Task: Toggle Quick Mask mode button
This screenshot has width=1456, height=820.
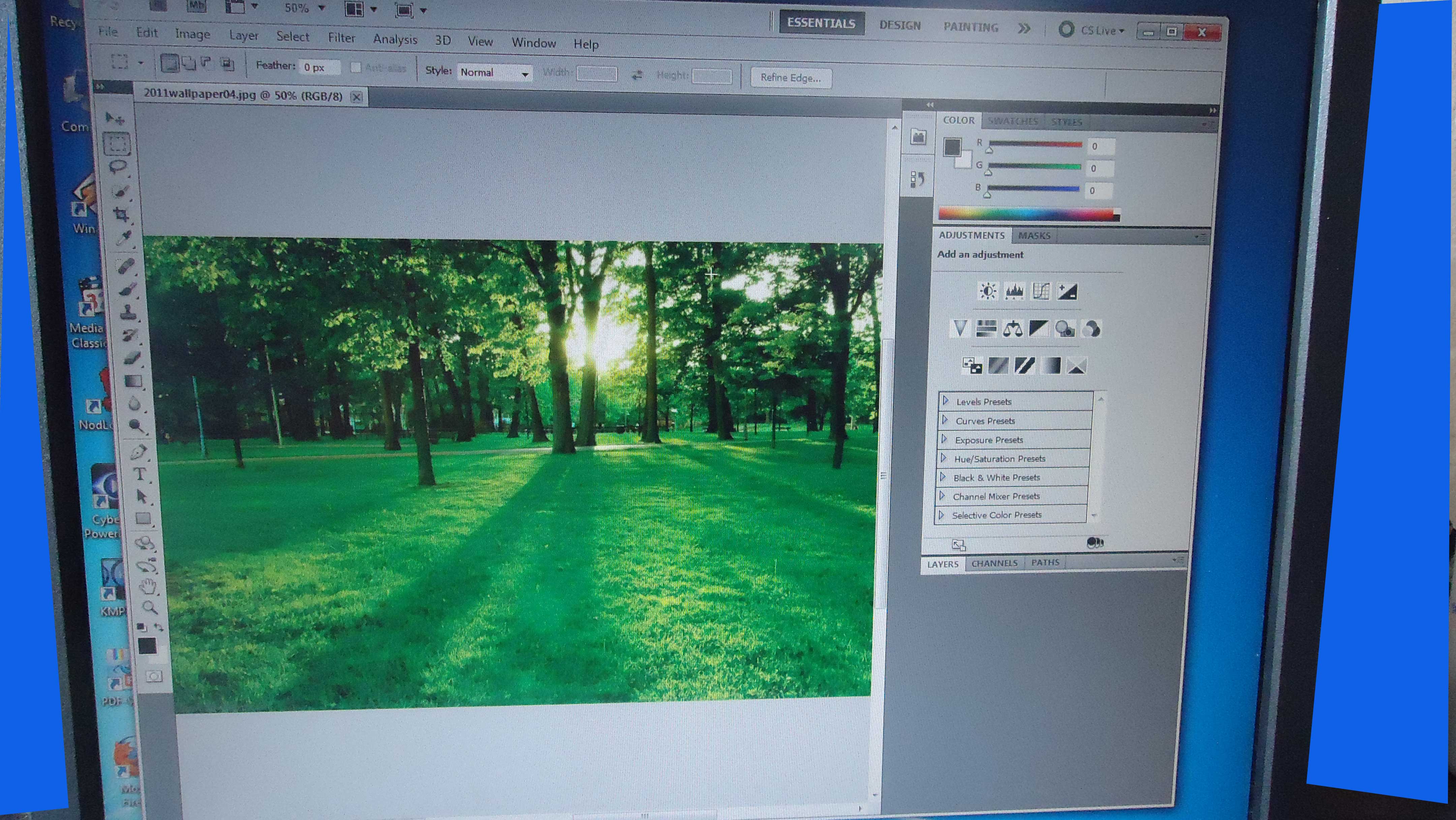Action: click(x=154, y=676)
